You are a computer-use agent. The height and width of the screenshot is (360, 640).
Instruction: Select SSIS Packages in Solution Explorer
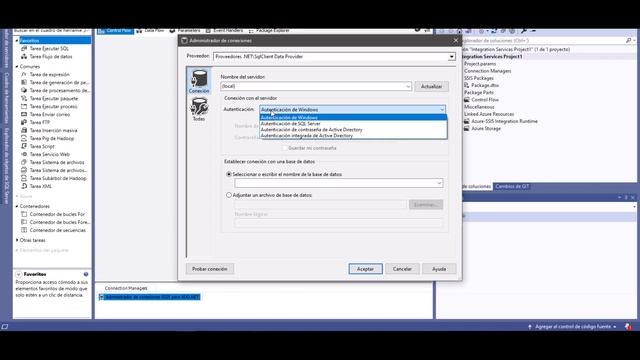479,78
